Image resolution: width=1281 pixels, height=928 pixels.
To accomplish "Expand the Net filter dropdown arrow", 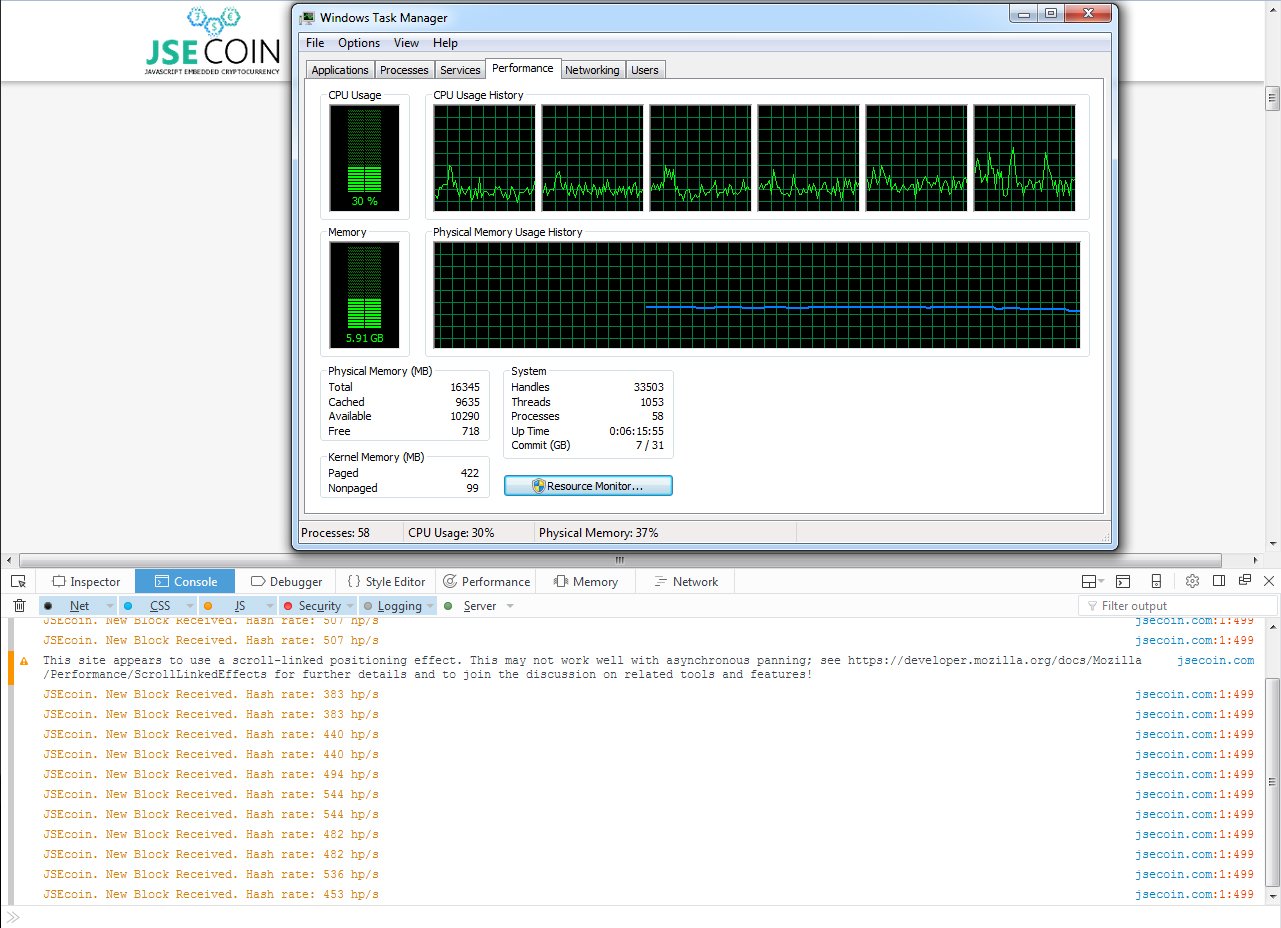I will tap(109, 606).
